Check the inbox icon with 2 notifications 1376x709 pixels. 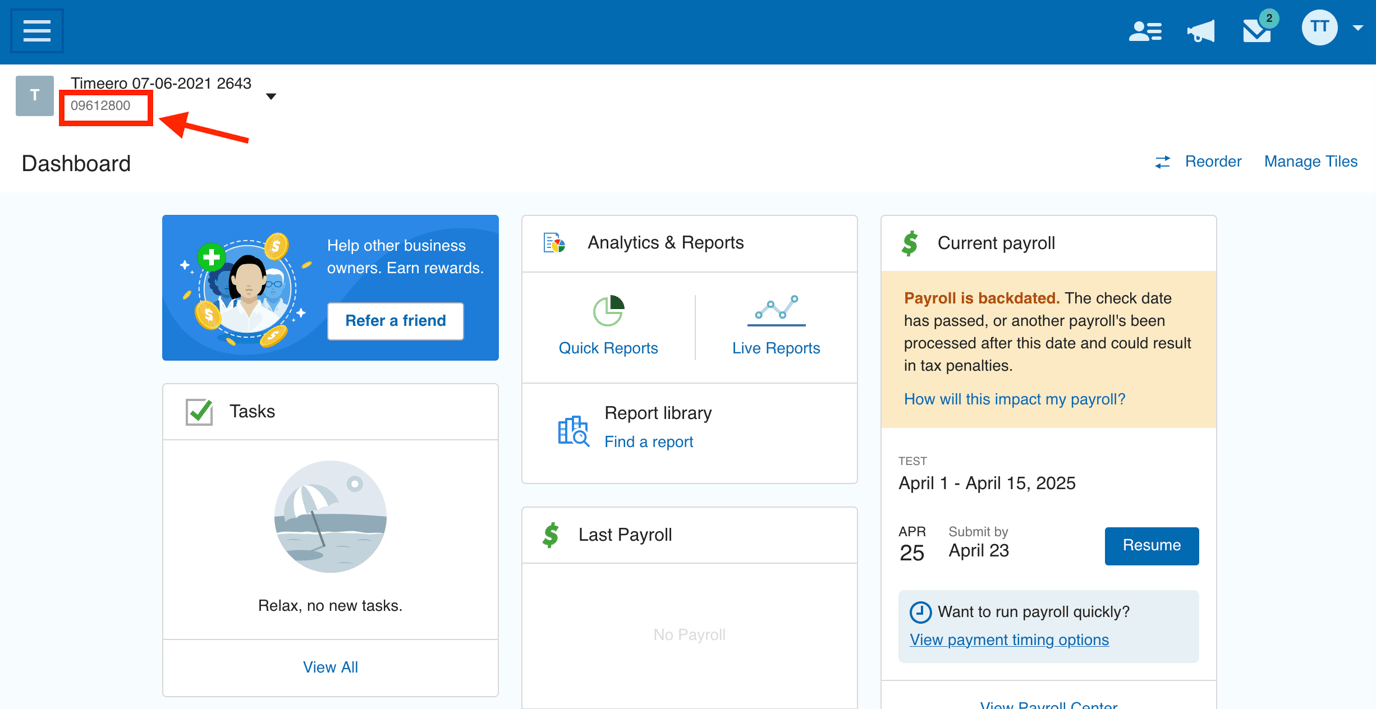pyautogui.click(x=1256, y=31)
